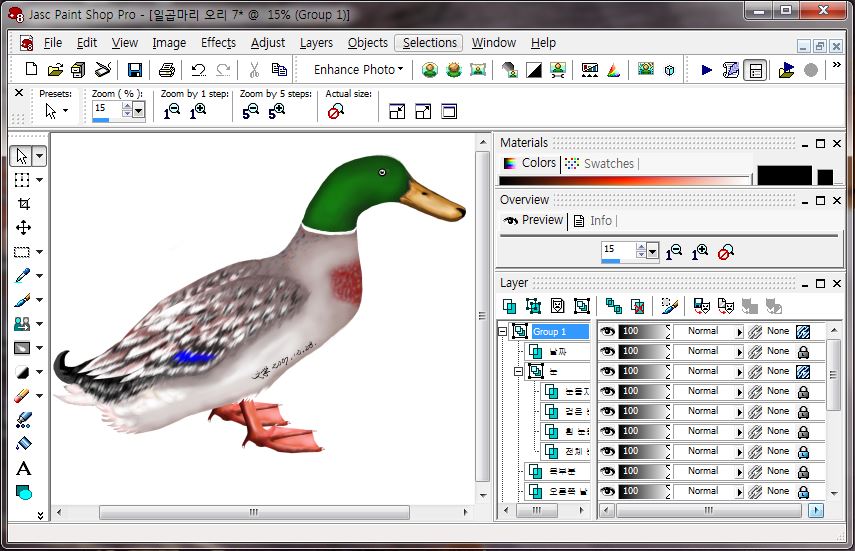Image resolution: width=855 pixels, height=551 pixels.
Task: Click the Zoom percent field in tool options
Action: pos(105,108)
